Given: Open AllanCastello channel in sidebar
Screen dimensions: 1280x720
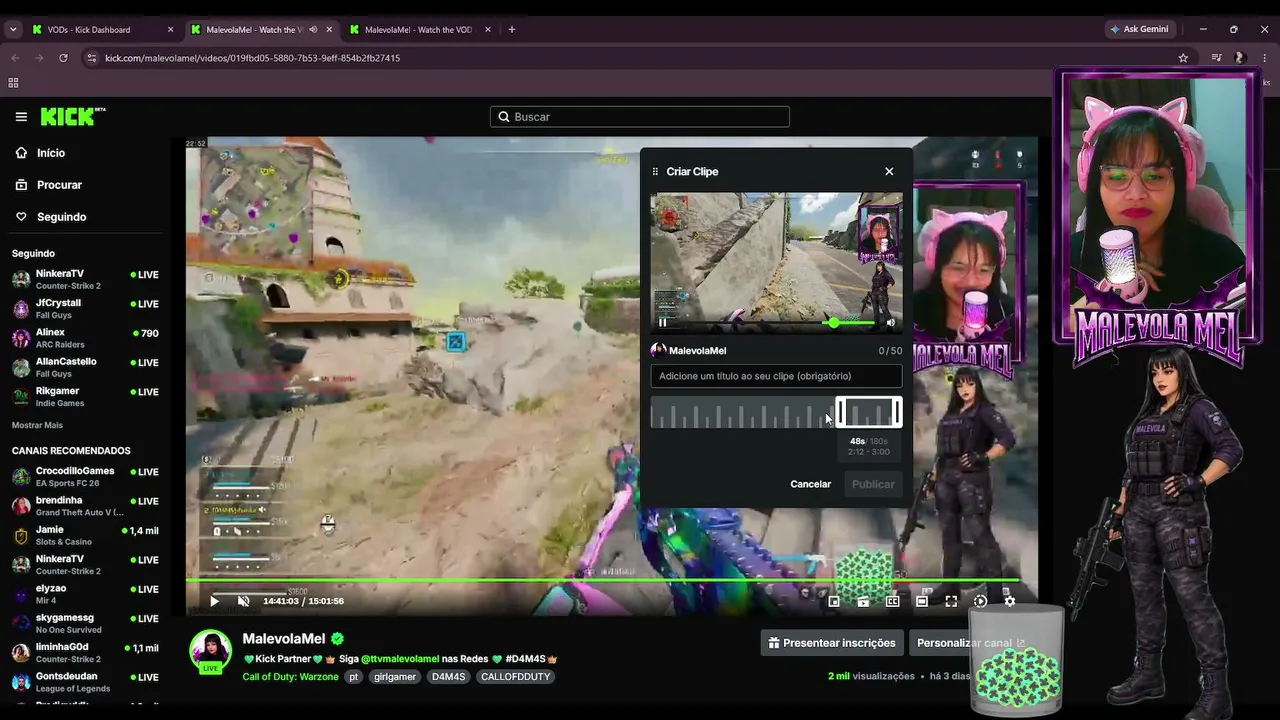Looking at the screenshot, I should (x=85, y=367).
